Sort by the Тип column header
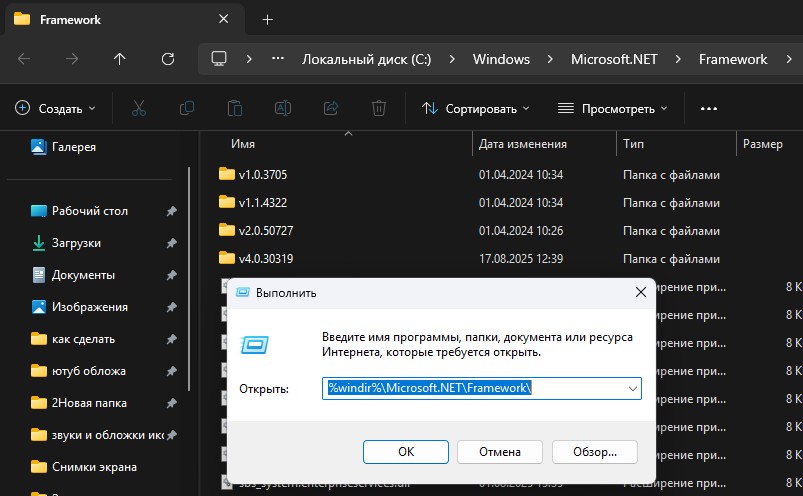This screenshot has width=803, height=496. pos(633,144)
